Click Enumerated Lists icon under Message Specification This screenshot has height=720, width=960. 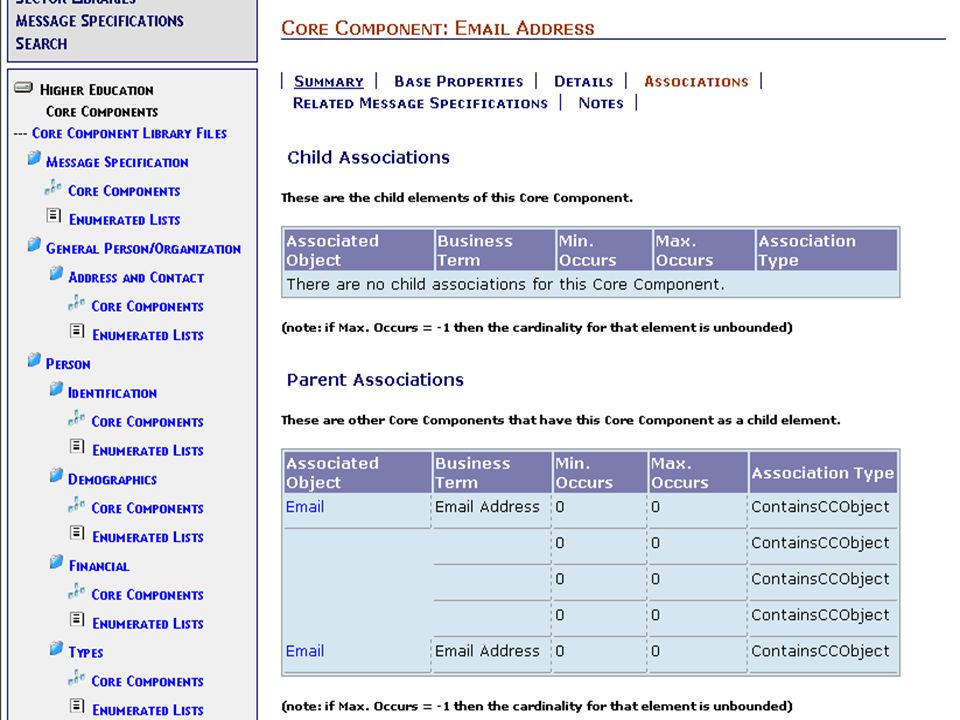tap(54, 216)
